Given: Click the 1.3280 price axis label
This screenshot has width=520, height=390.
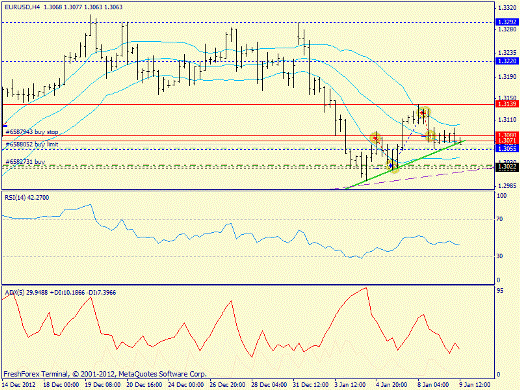Looking at the screenshot, I should click(507, 29).
